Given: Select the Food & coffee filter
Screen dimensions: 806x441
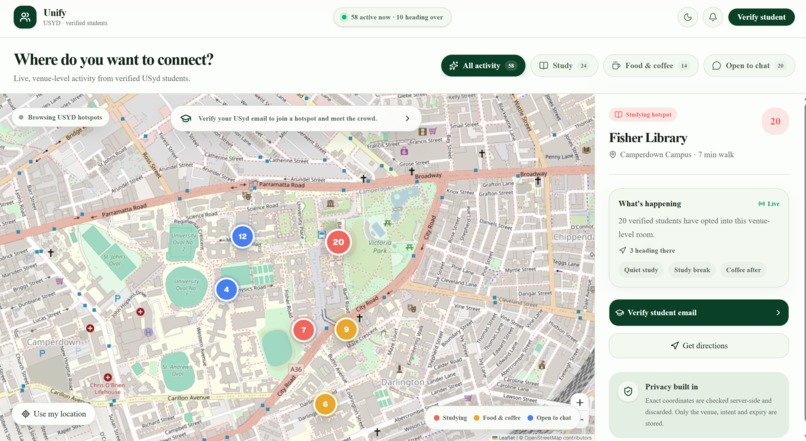Looking at the screenshot, I should pyautogui.click(x=651, y=65).
